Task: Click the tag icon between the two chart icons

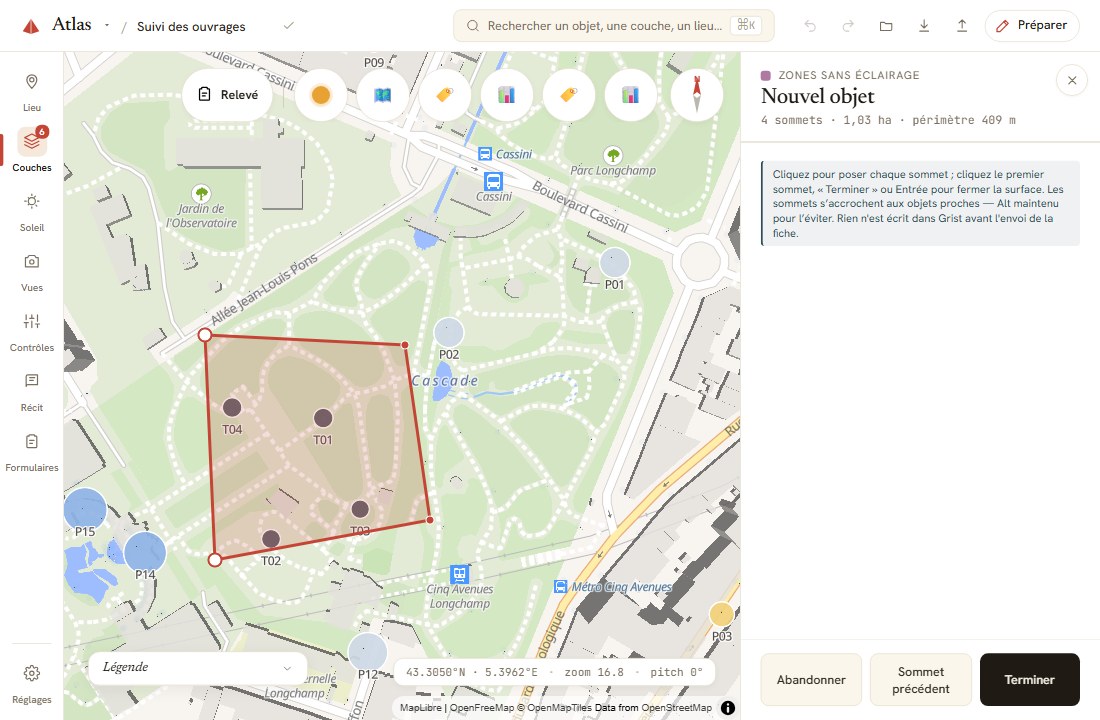Action: pos(569,95)
